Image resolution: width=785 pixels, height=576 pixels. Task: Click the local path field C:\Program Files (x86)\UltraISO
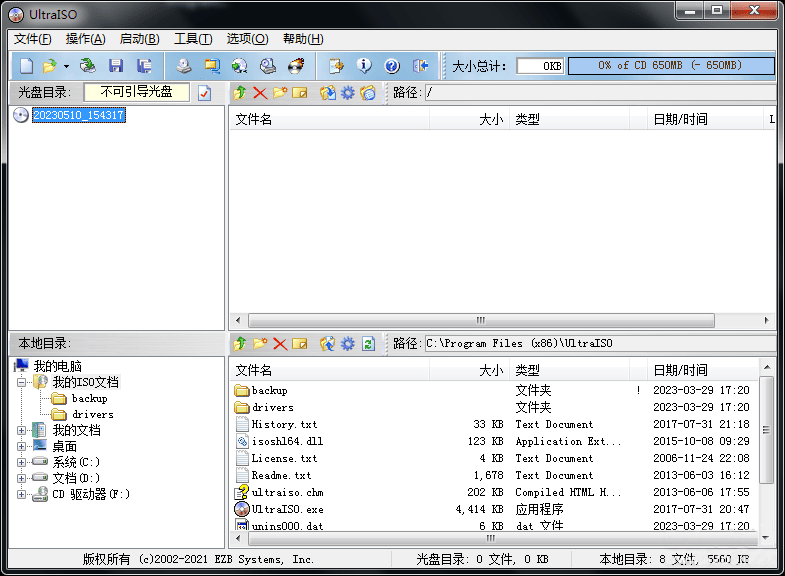coord(600,344)
